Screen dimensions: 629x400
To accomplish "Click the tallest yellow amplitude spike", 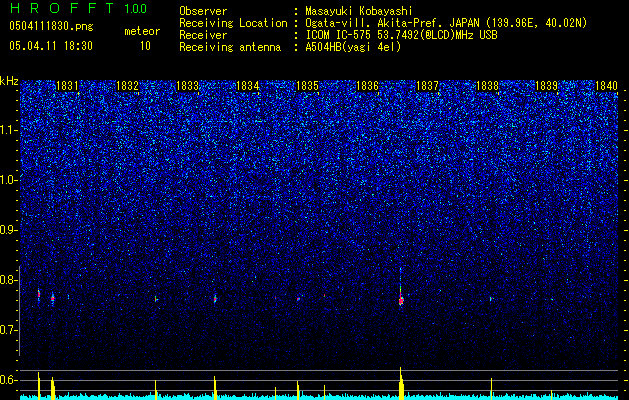I will [401, 382].
